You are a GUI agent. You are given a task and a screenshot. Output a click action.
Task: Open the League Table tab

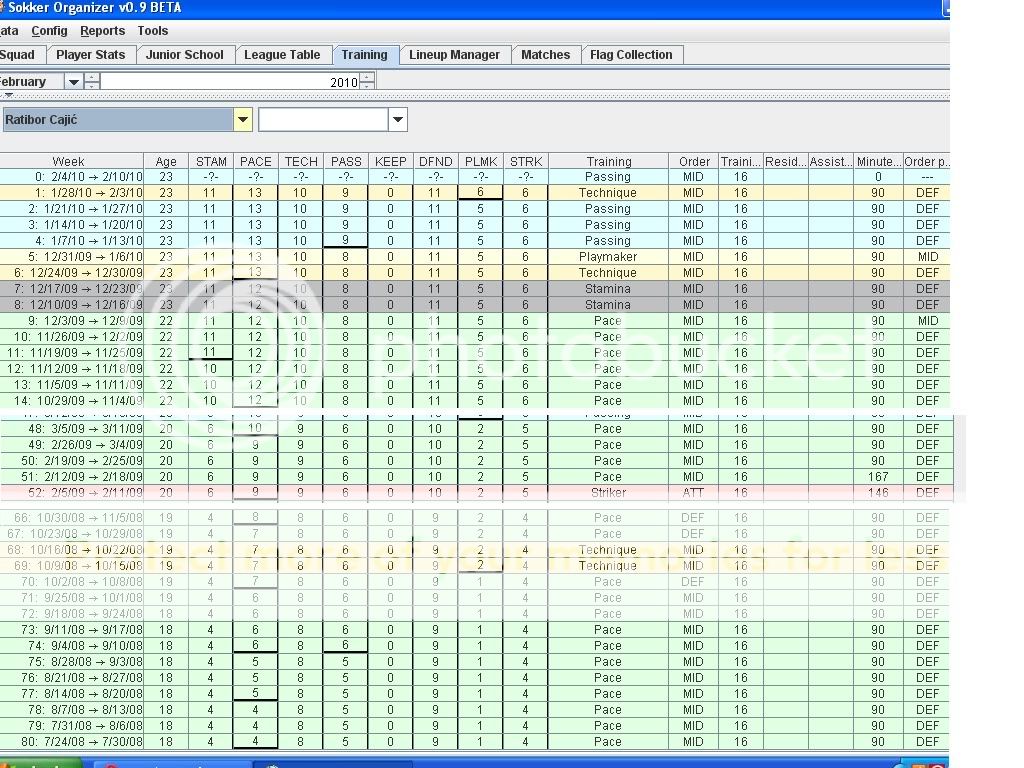[282, 55]
